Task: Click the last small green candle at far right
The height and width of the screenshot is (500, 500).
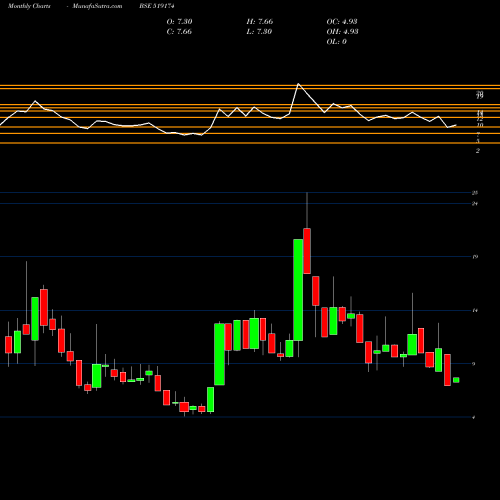Action: coord(456,380)
